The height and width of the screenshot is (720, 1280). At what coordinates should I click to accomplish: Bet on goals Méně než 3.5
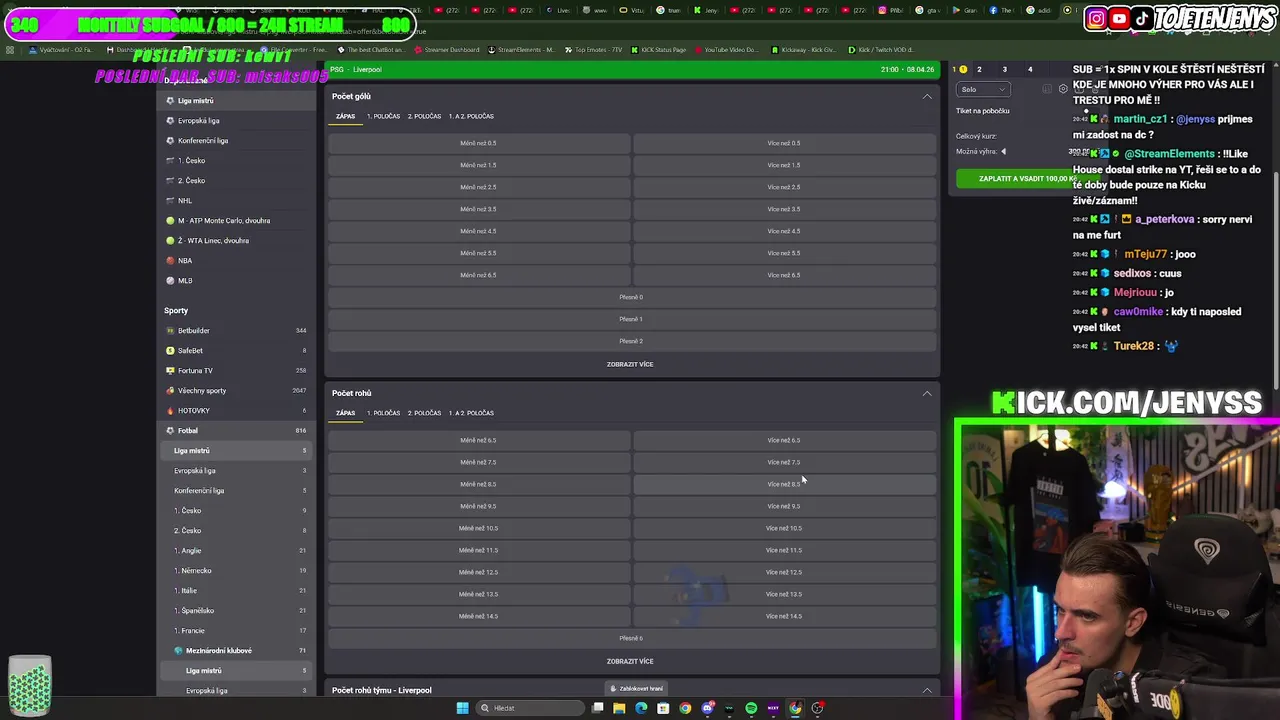tap(478, 209)
